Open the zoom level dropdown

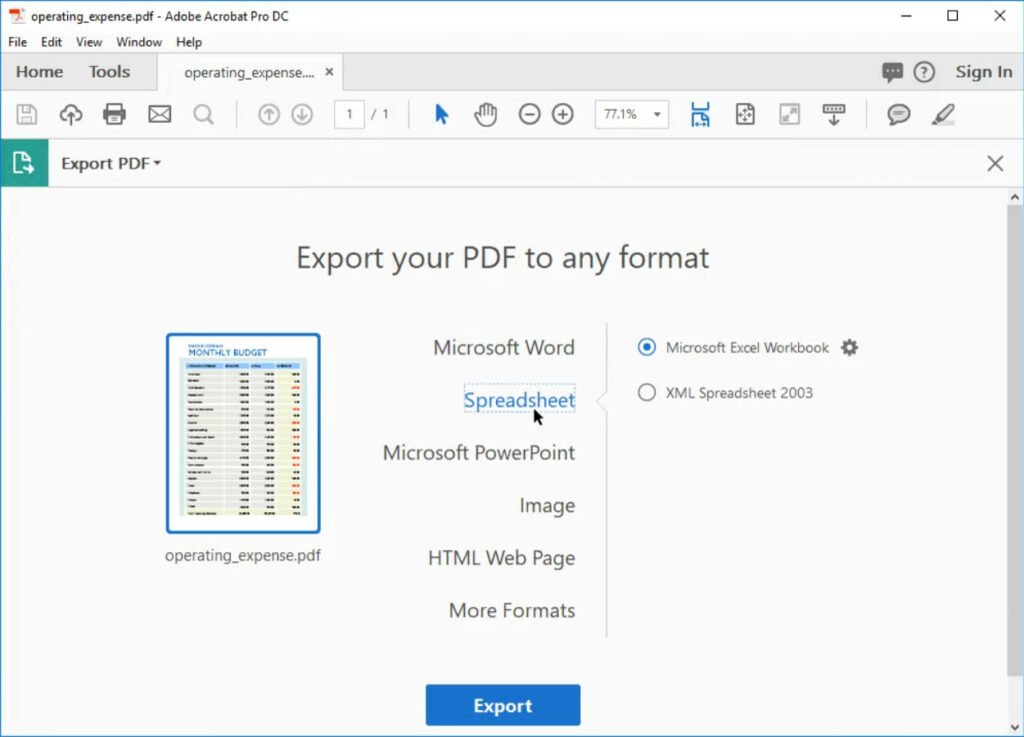(x=655, y=114)
